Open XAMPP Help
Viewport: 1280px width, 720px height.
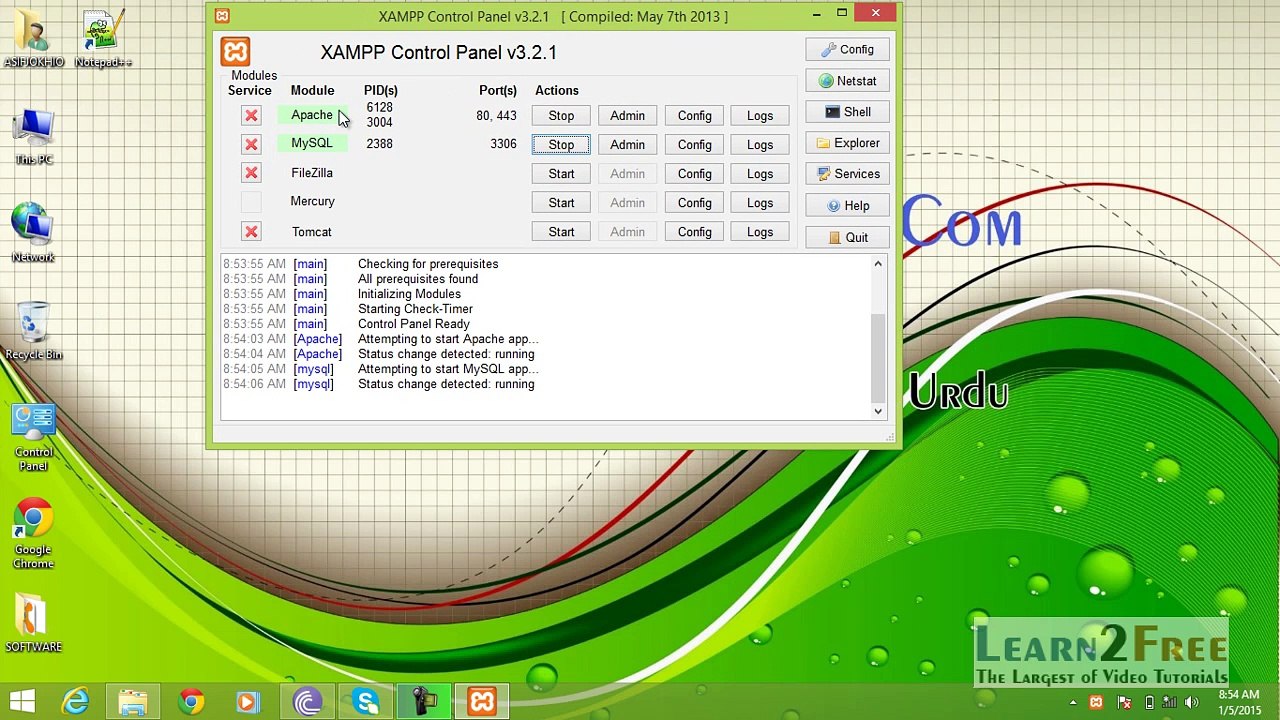847,206
